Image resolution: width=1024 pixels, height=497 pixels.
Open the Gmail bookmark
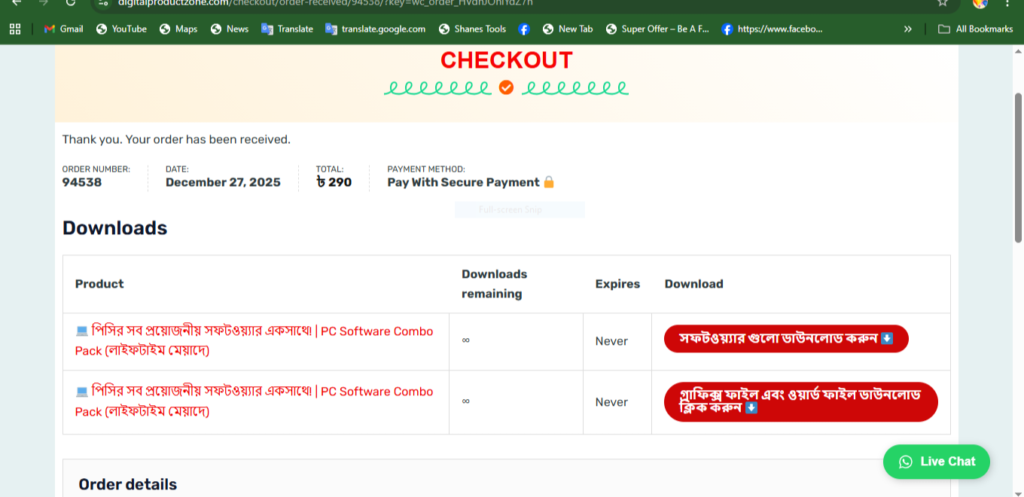(63, 29)
